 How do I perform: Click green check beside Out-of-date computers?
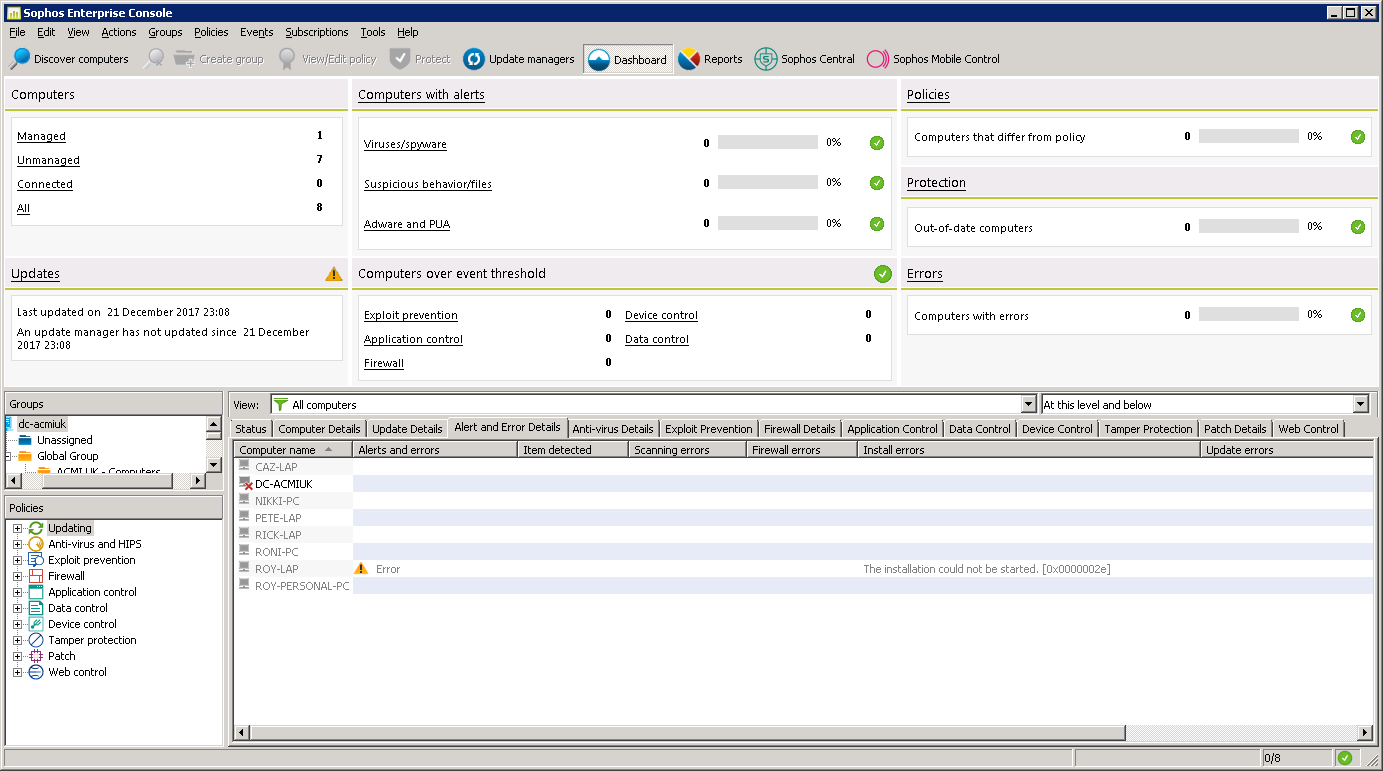pyautogui.click(x=1358, y=227)
